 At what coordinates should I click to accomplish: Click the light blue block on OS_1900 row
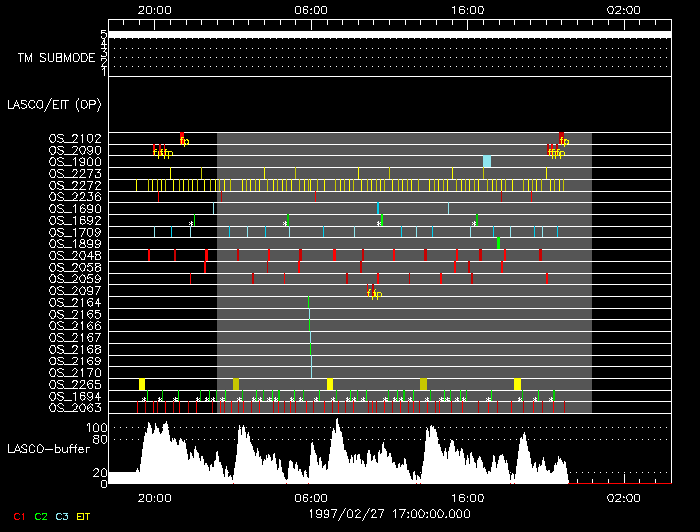487,162
